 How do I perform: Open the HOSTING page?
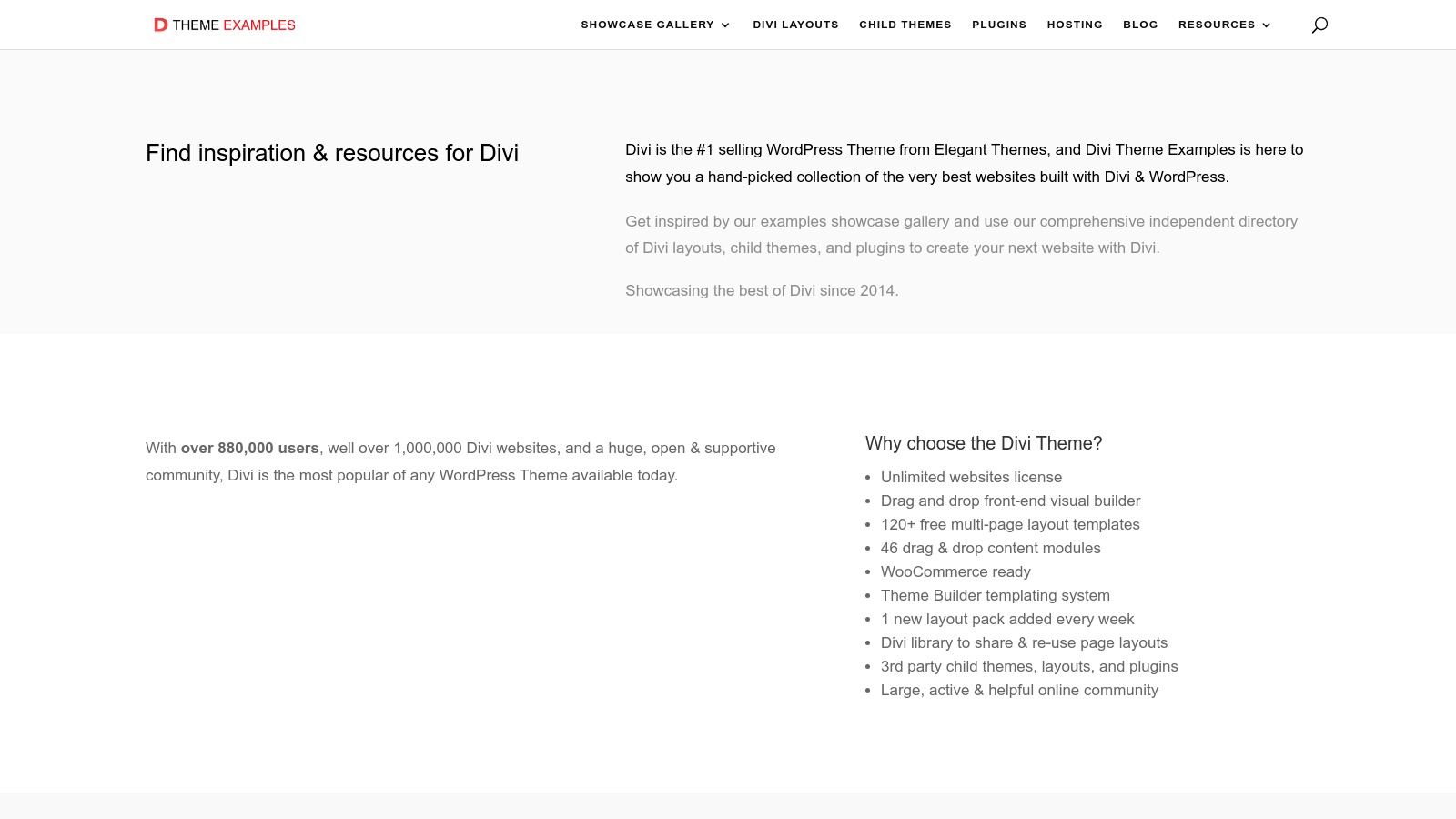[x=1075, y=25]
